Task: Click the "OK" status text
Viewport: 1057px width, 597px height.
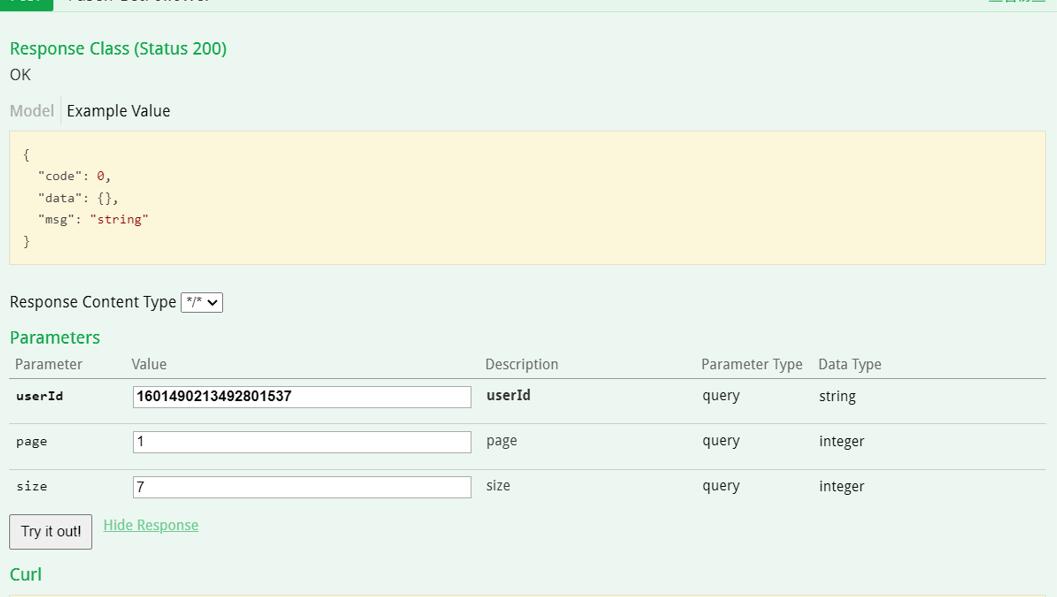Action: (20, 75)
